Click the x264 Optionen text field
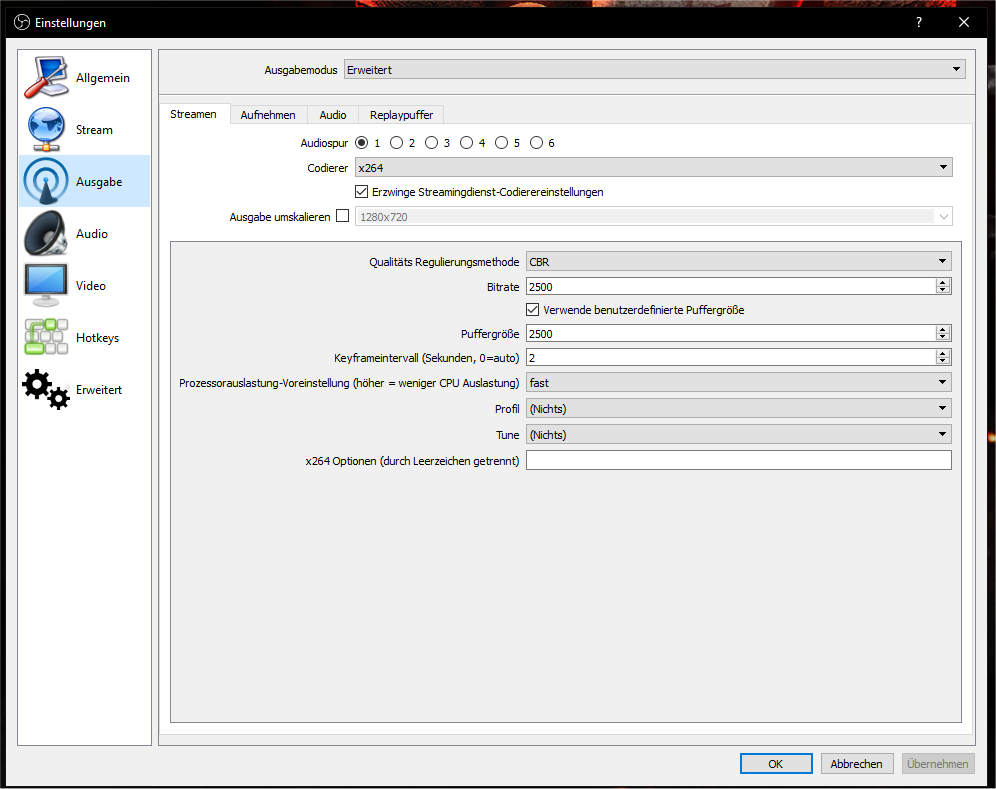996x789 pixels. click(738, 461)
